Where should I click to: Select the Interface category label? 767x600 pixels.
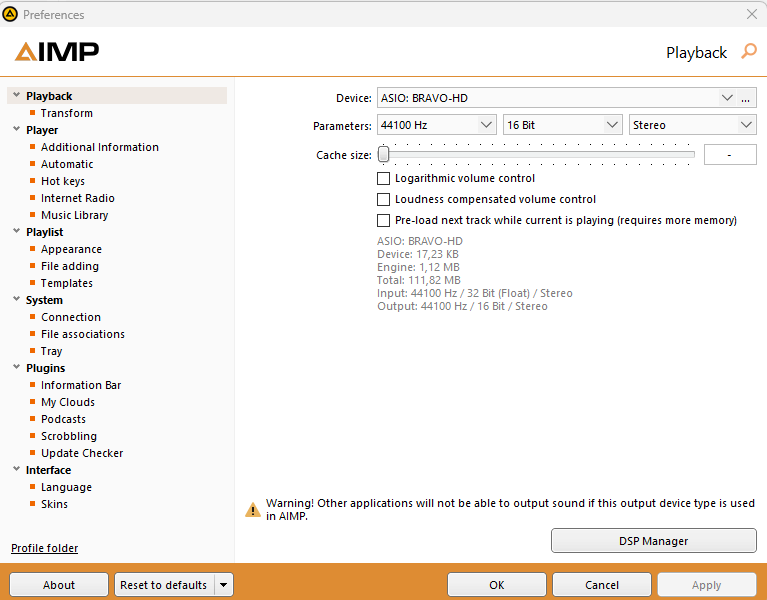[48, 470]
